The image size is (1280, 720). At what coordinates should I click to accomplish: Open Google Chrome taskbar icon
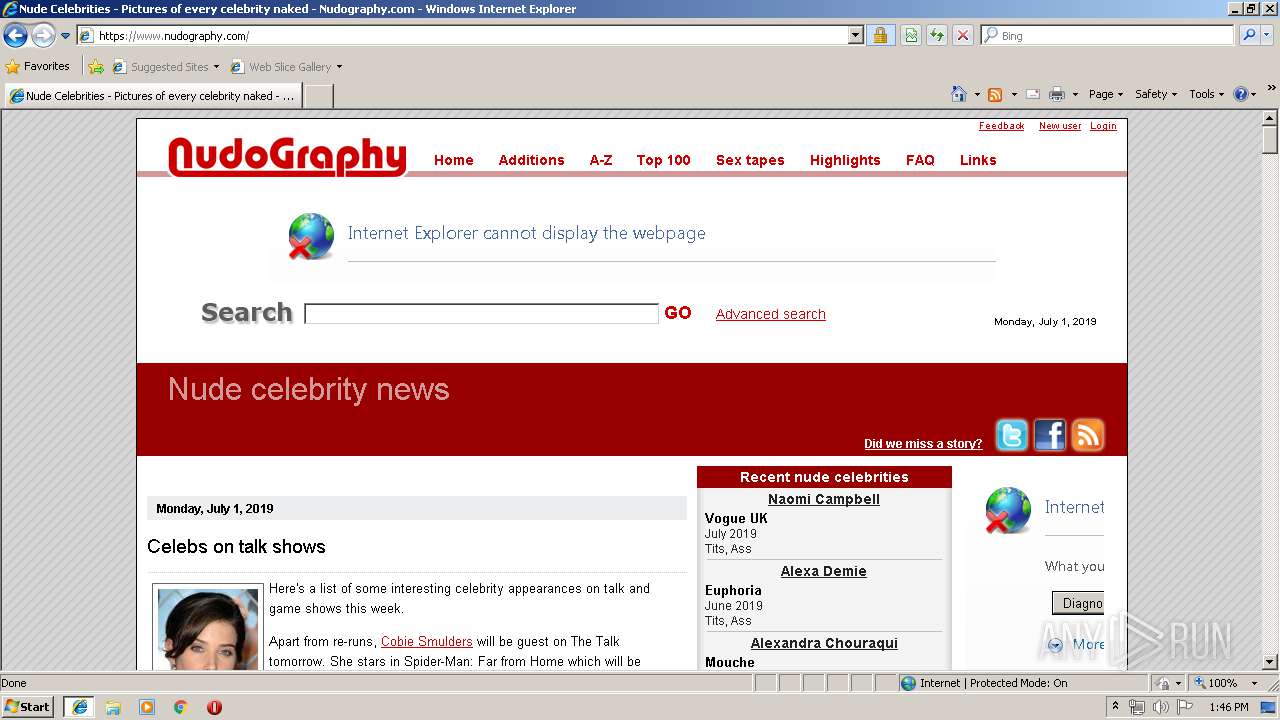coord(180,707)
